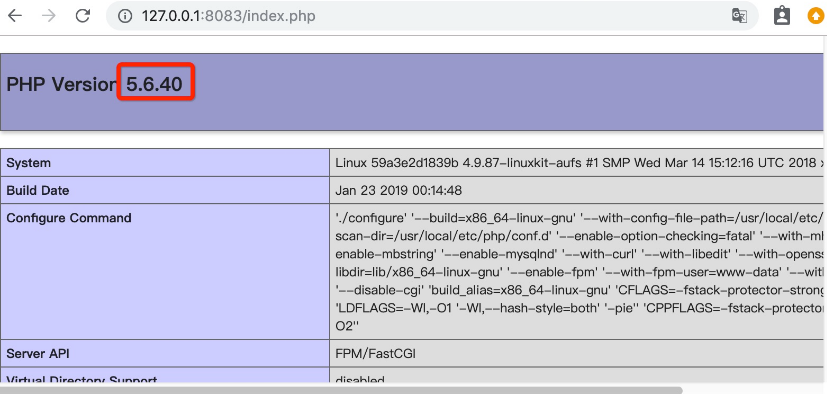
Task: Click the Configure Command label cell
Action: (165, 271)
